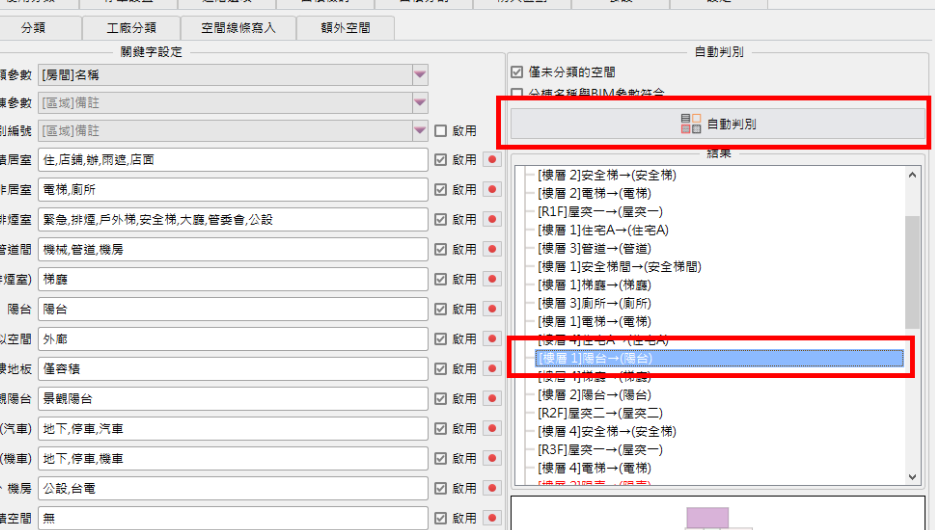This screenshot has height=530, width=935.
Task: Enable the 啟用 checkbox beside the third [區域]備註 dropdown
Action: pyautogui.click(x=440, y=131)
